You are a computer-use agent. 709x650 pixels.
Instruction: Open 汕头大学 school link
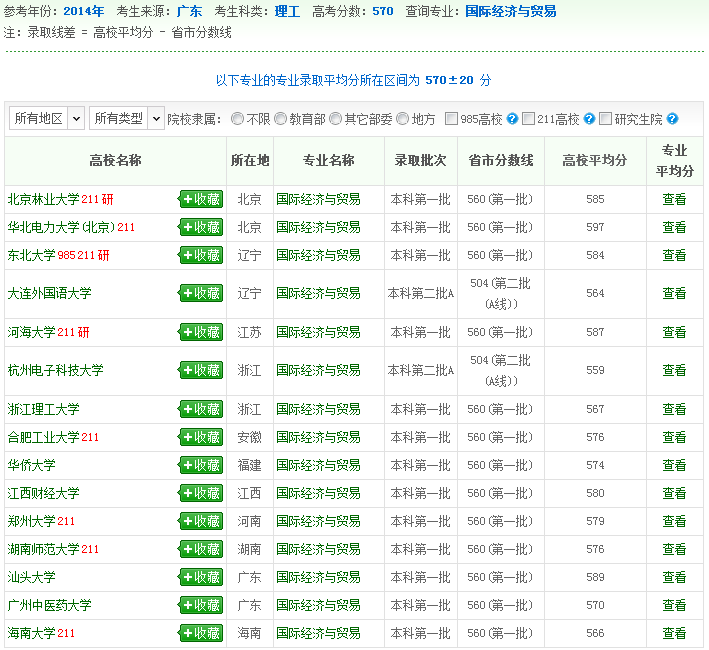31,577
